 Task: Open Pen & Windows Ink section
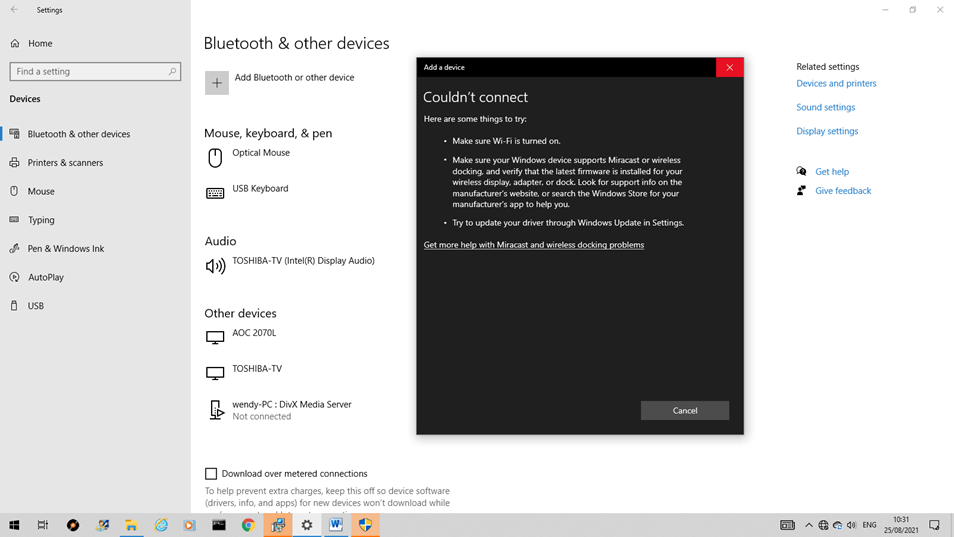point(66,248)
